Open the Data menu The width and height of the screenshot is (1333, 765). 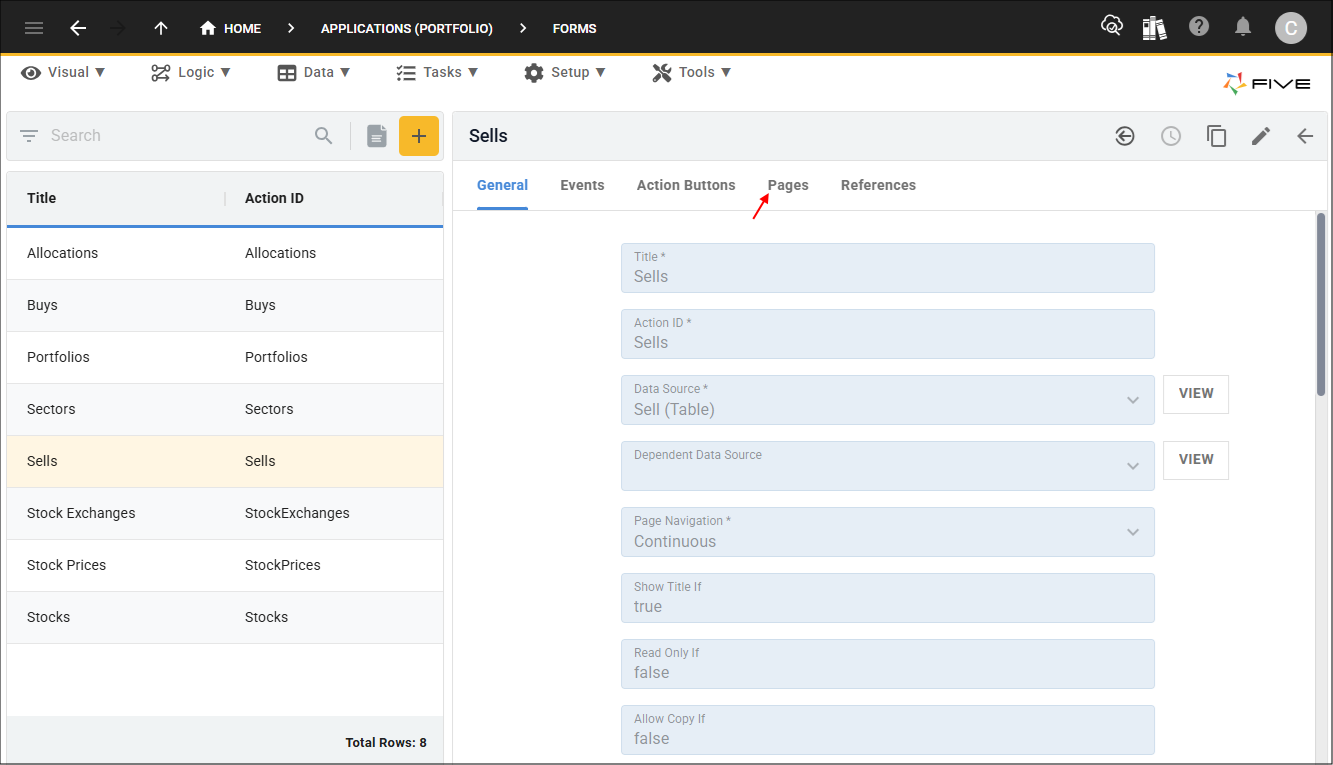click(314, 72)
